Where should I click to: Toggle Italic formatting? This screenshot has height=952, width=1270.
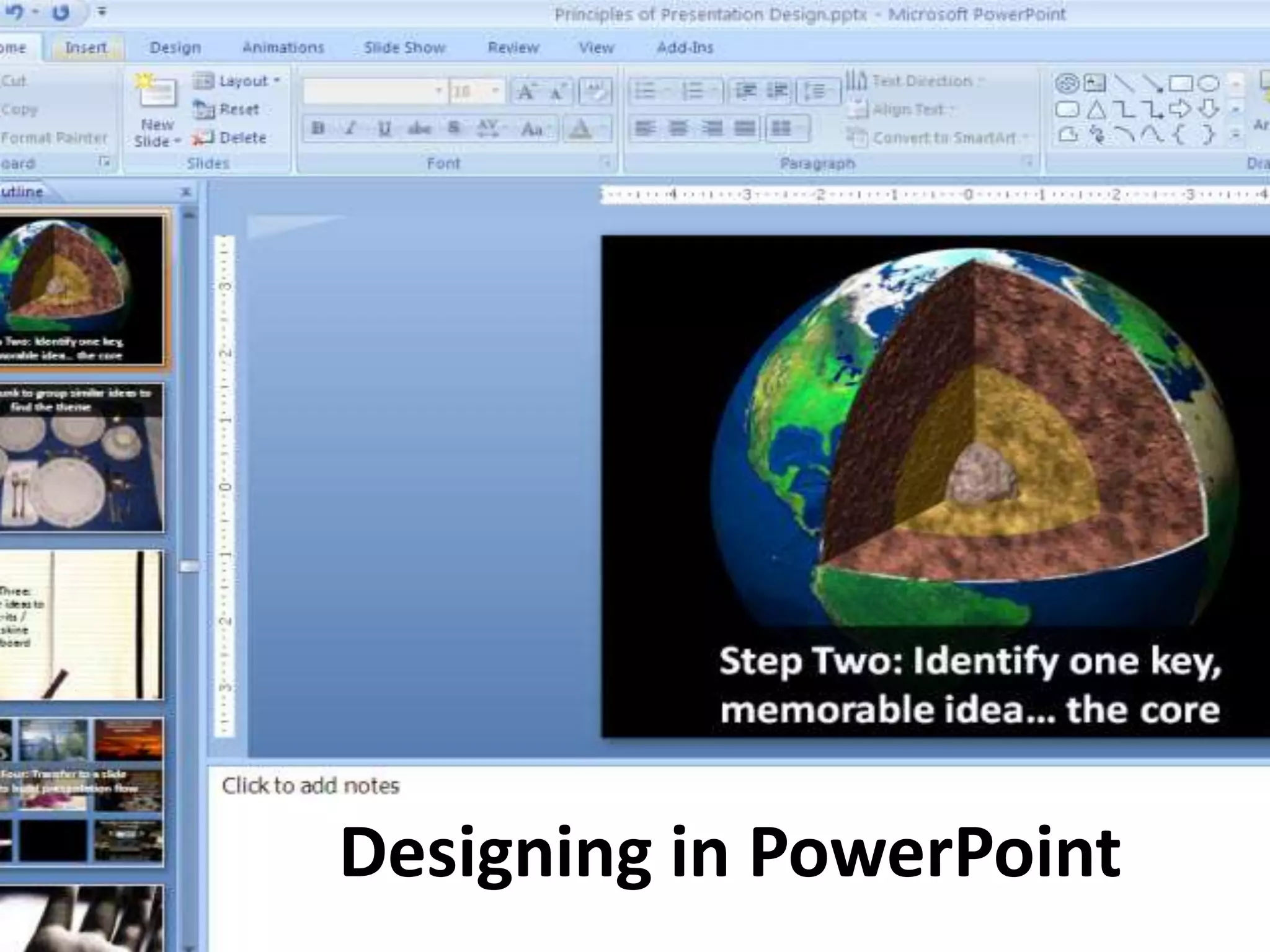point(351,128)
